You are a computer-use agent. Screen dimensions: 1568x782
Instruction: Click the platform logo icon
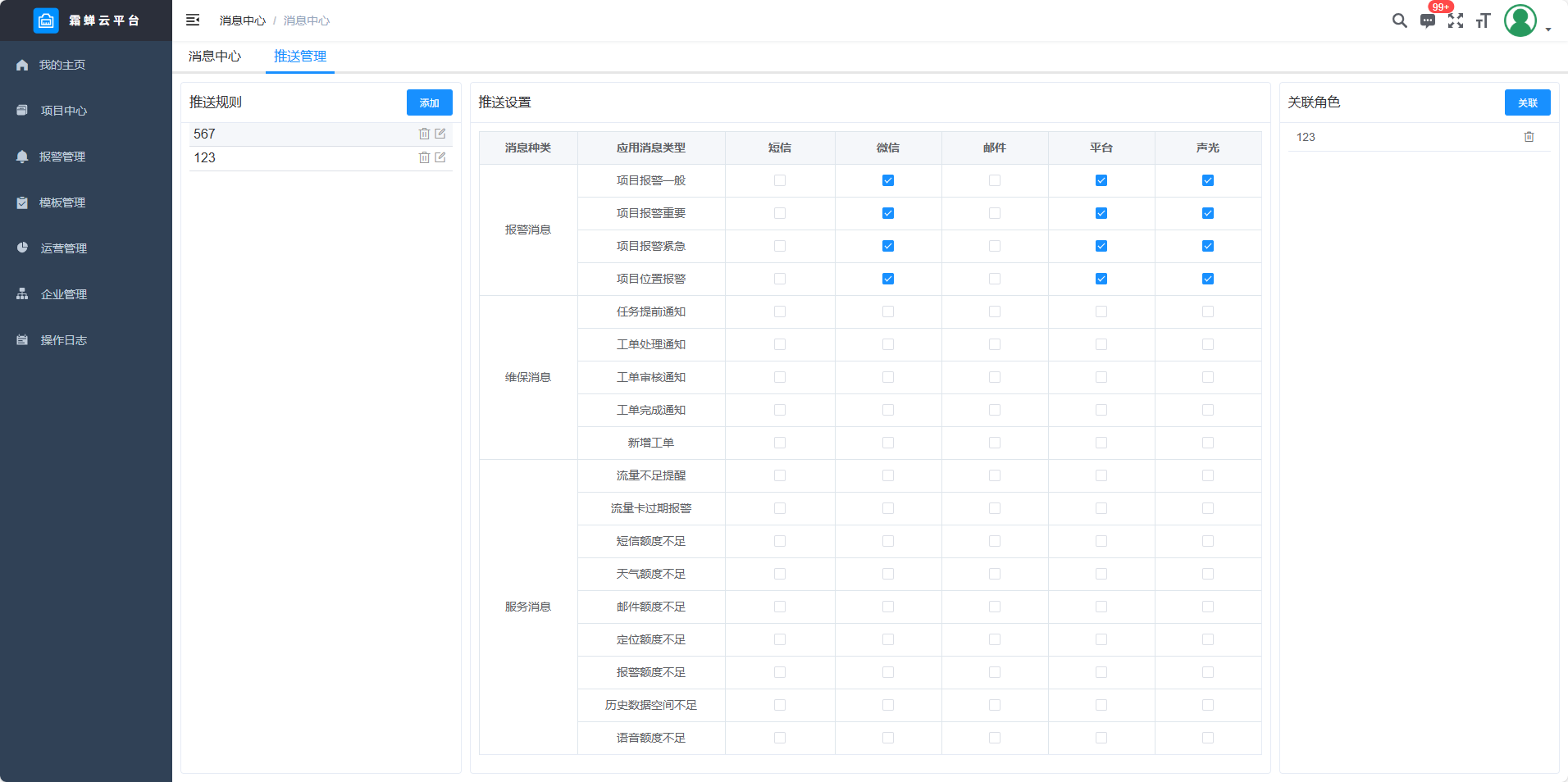(46, 20)
